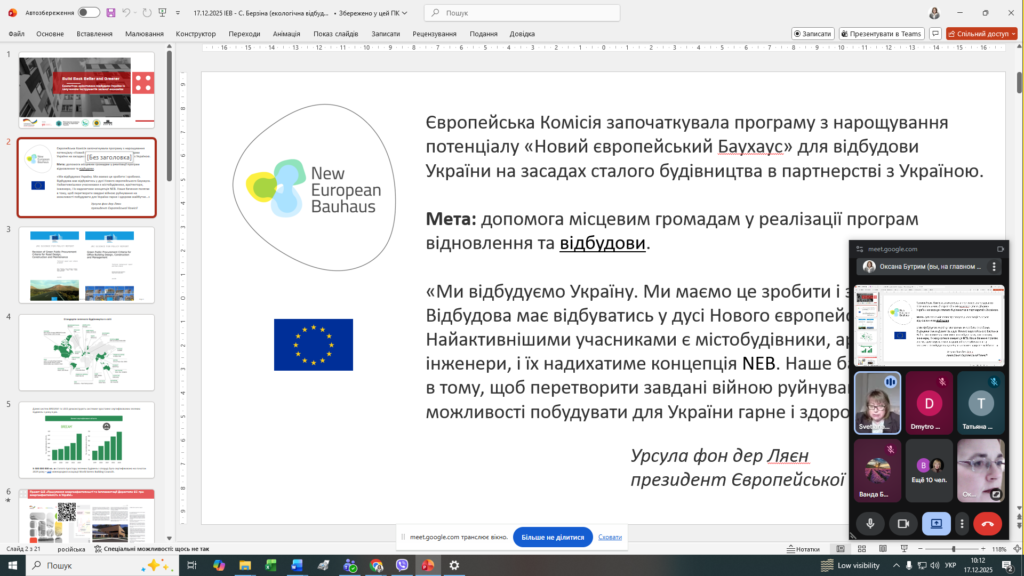This screenshot has height=576, width=1024.
Task: Open the comments pane icon
Action: click(x=935, y=33)
